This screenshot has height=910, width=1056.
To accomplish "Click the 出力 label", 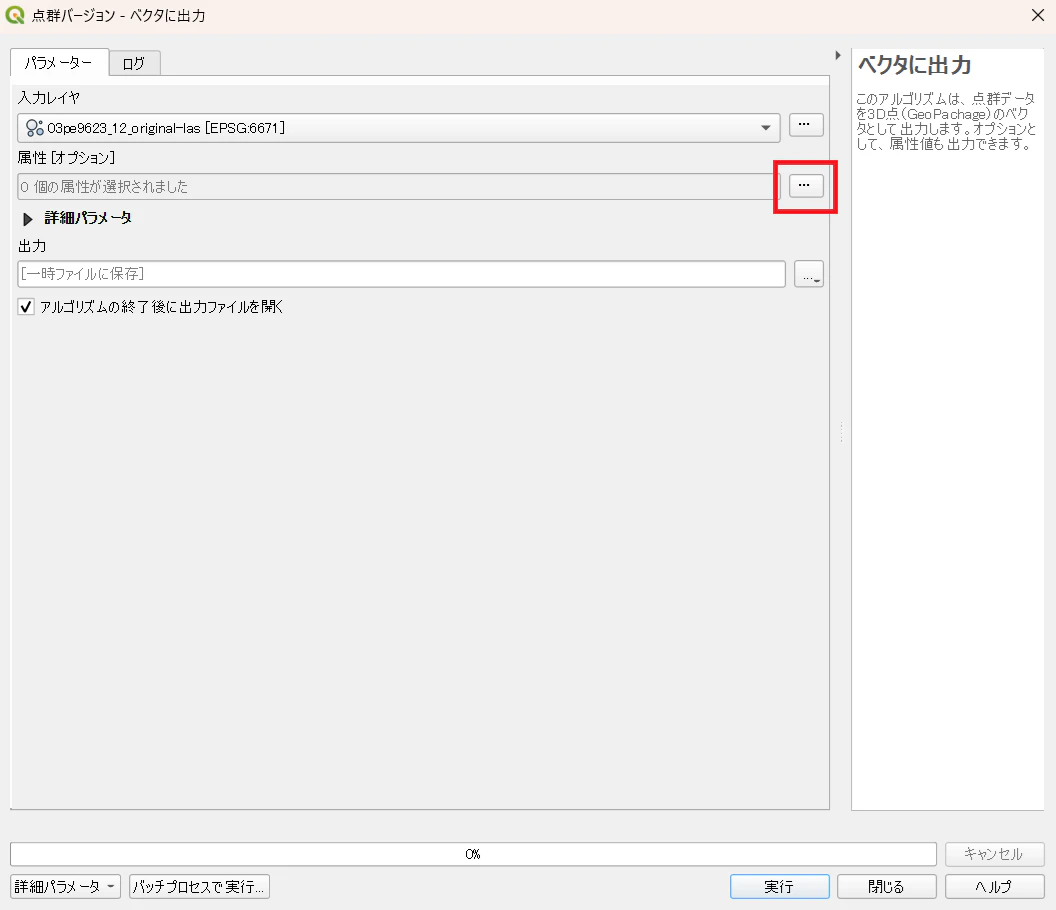I will pyautogui.click(x=32, y=246).
